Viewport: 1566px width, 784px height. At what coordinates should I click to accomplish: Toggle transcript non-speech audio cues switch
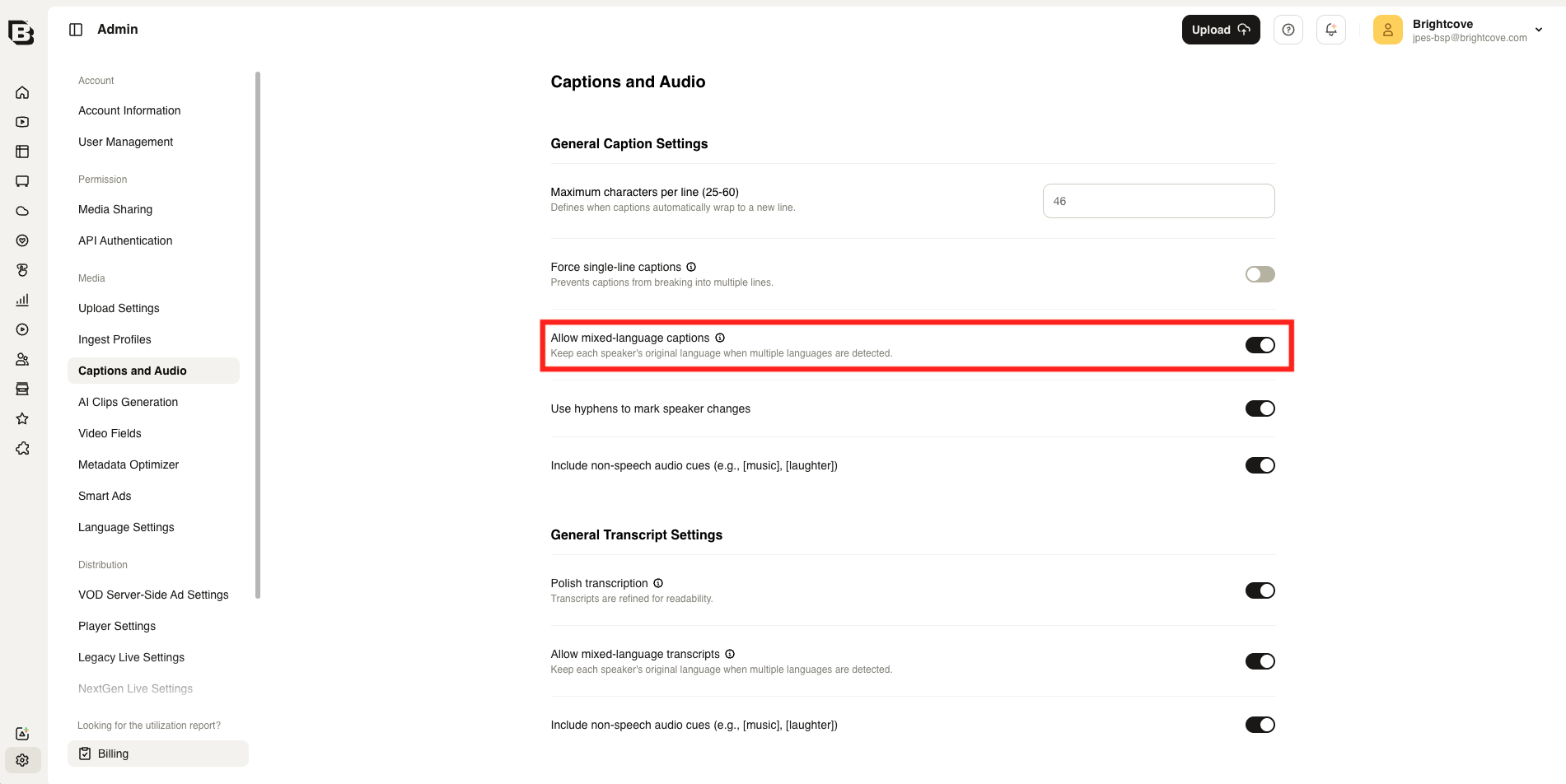point(1260,725)
